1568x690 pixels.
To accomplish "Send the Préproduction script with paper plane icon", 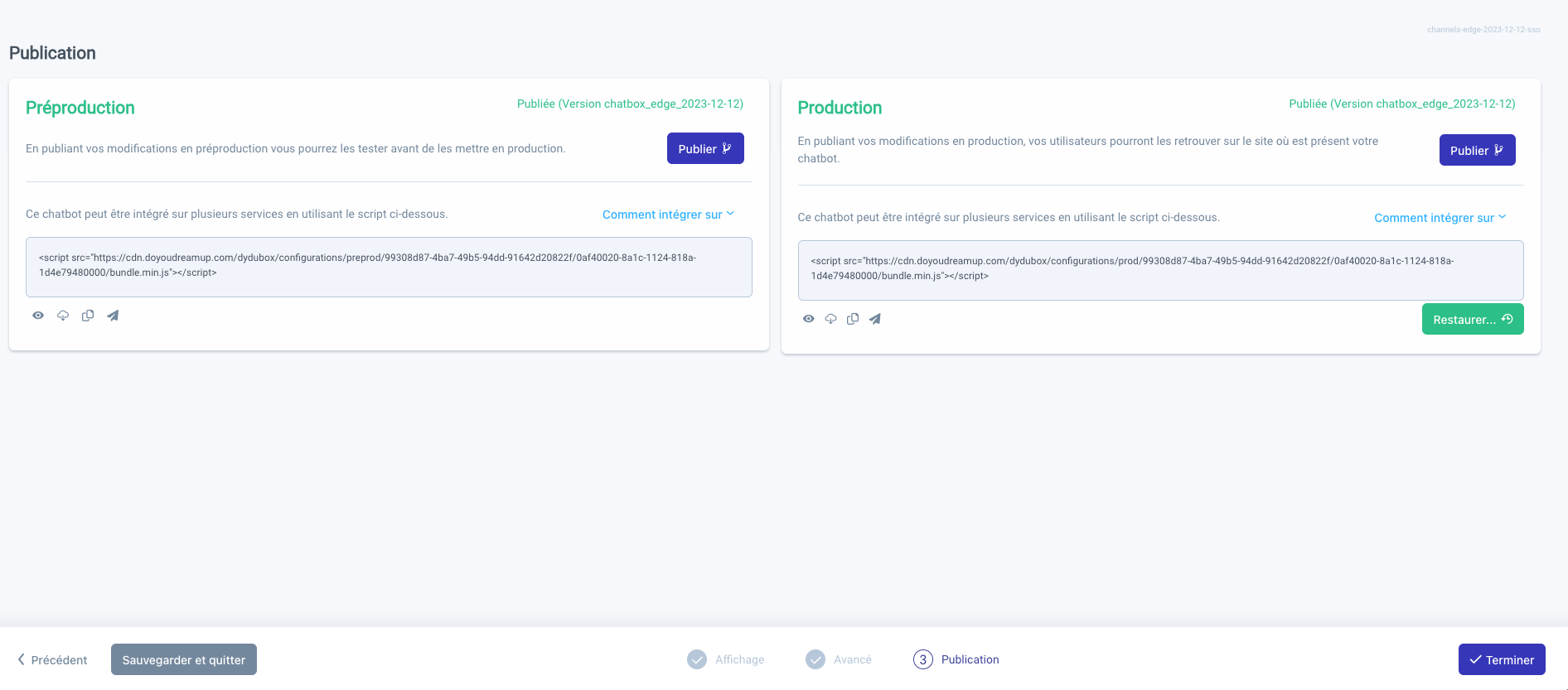I will point(113,316).
